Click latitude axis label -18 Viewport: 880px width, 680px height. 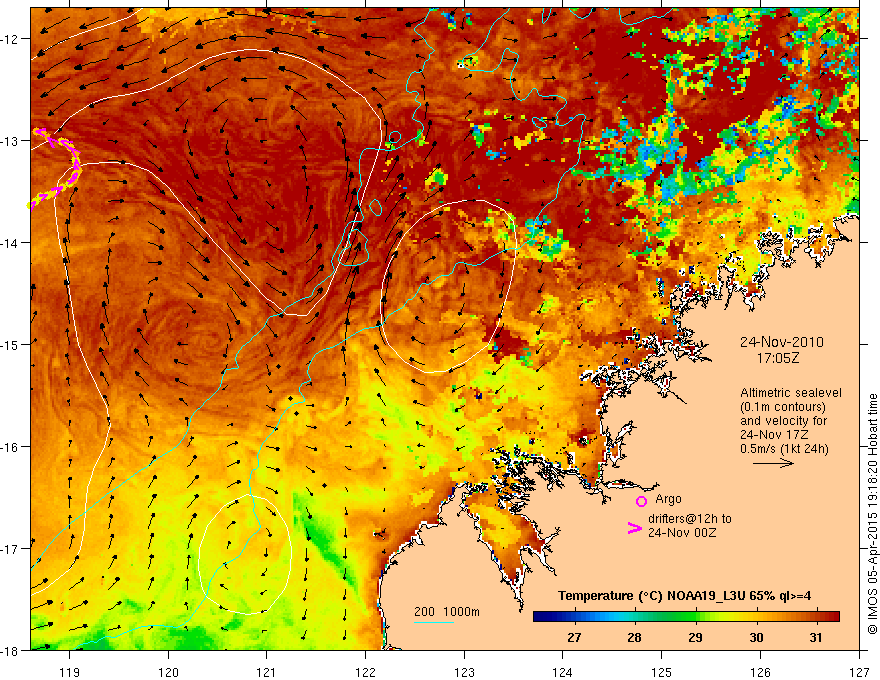(x=10, y=650)
